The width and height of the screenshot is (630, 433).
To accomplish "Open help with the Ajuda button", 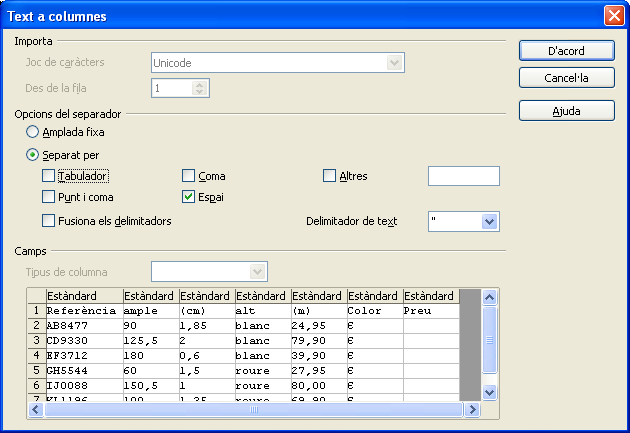I will (x=566, y=111).
